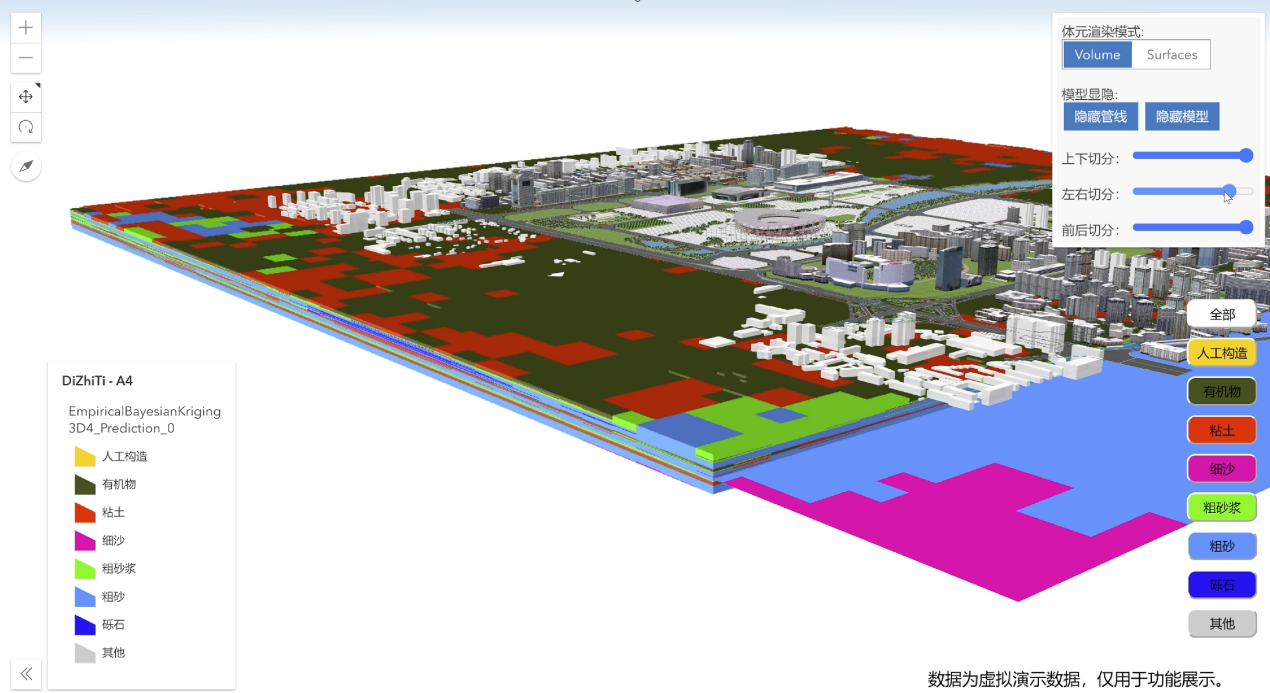The height and width of the screenshot is (693, 1270).
Task: Click the 隐藏管线 button
Action: pyautogui.click(x=1100, y=117)
